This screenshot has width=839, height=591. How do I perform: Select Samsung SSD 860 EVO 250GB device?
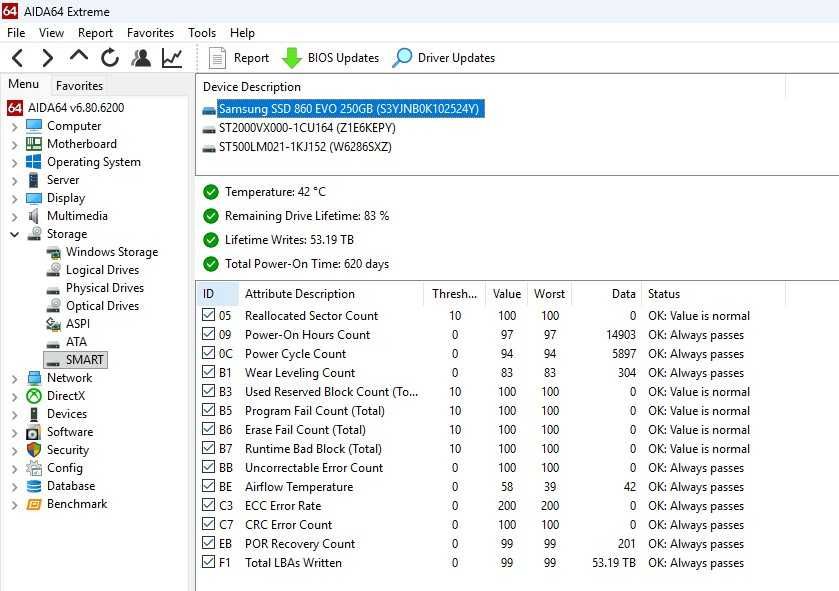(349, 109)
